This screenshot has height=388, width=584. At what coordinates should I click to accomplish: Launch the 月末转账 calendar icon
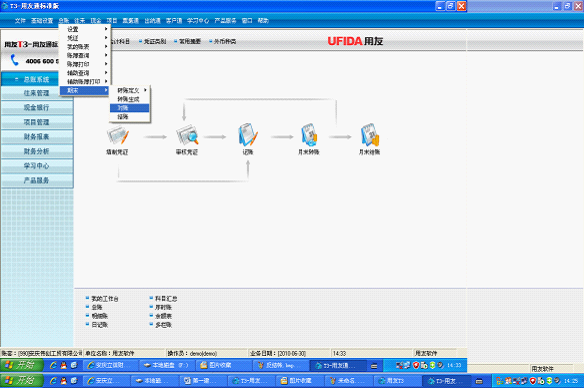point(309,135)
